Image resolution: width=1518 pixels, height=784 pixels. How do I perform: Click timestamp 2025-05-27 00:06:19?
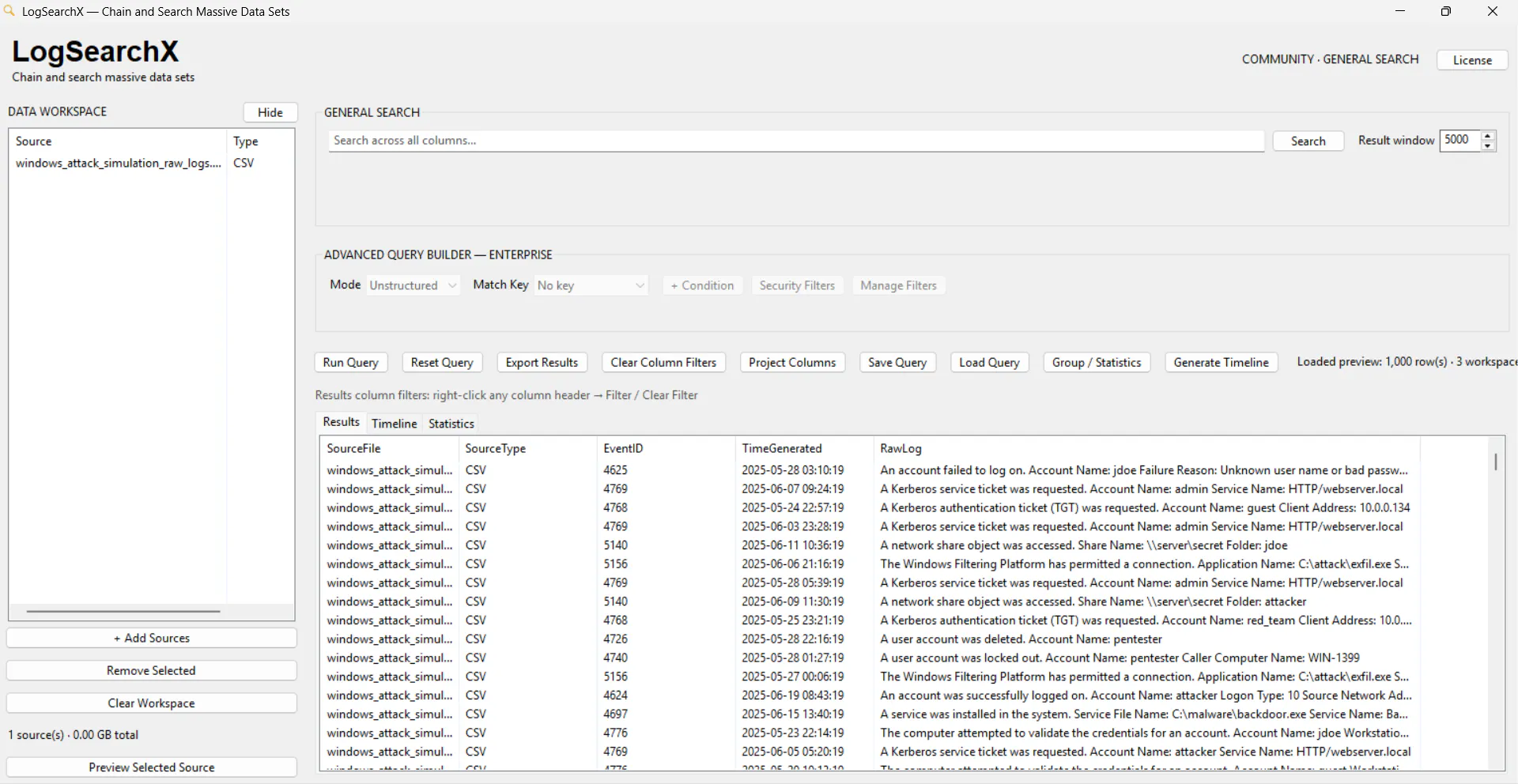click(792, 677)
